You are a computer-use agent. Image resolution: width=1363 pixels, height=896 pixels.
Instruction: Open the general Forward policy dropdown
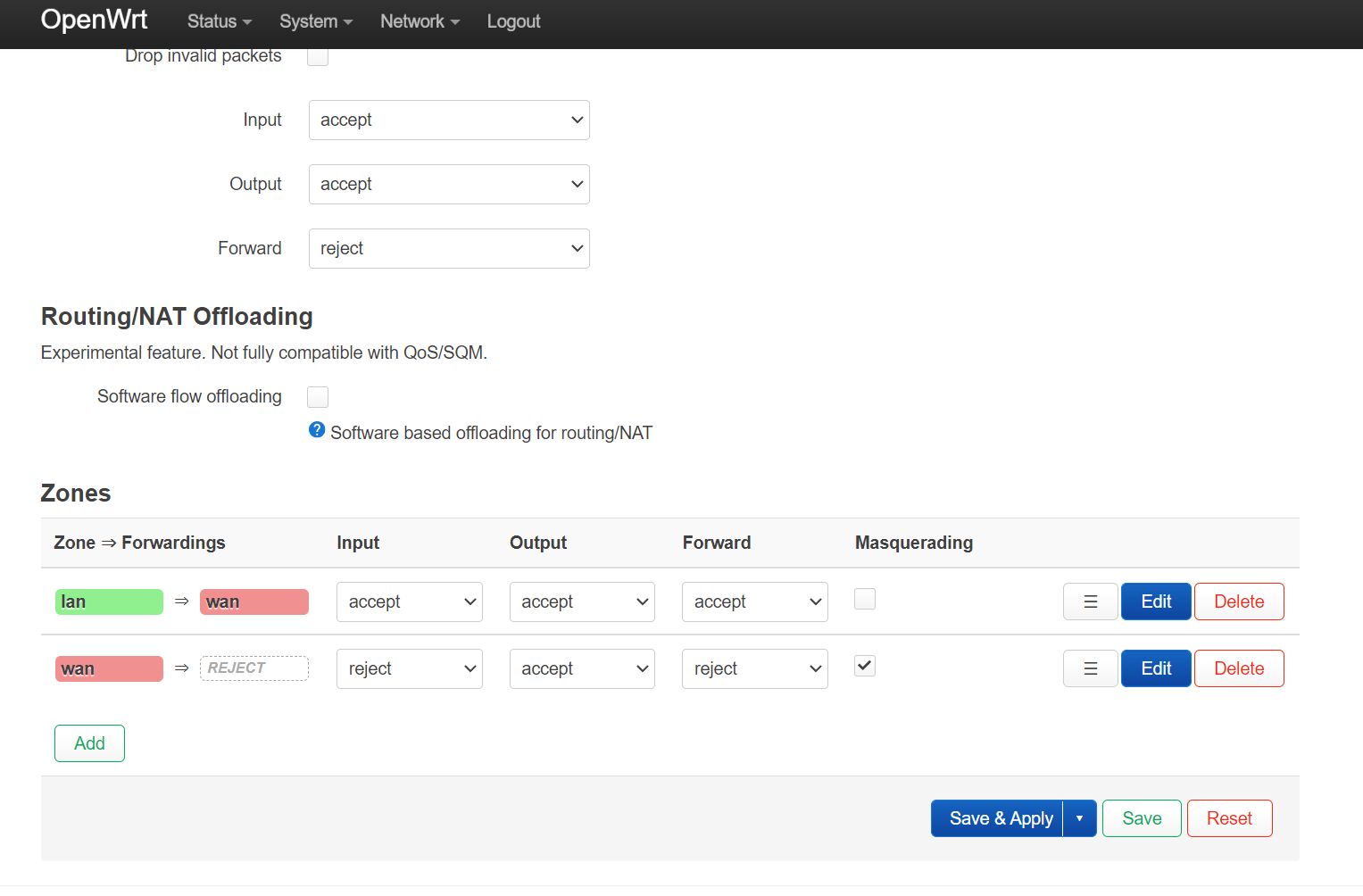coord(449,248)
